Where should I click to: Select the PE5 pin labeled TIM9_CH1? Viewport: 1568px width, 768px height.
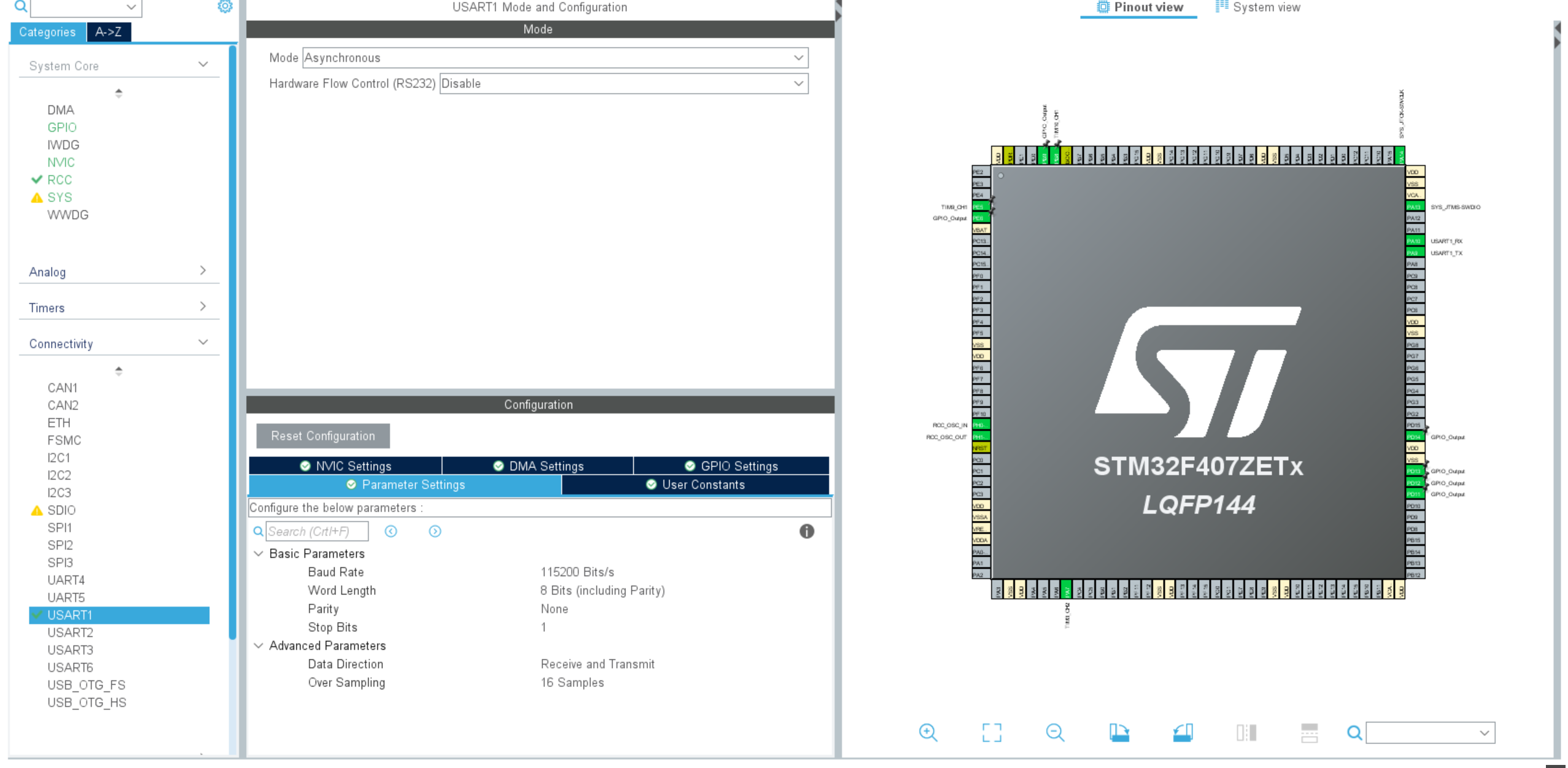coord(981,207)
